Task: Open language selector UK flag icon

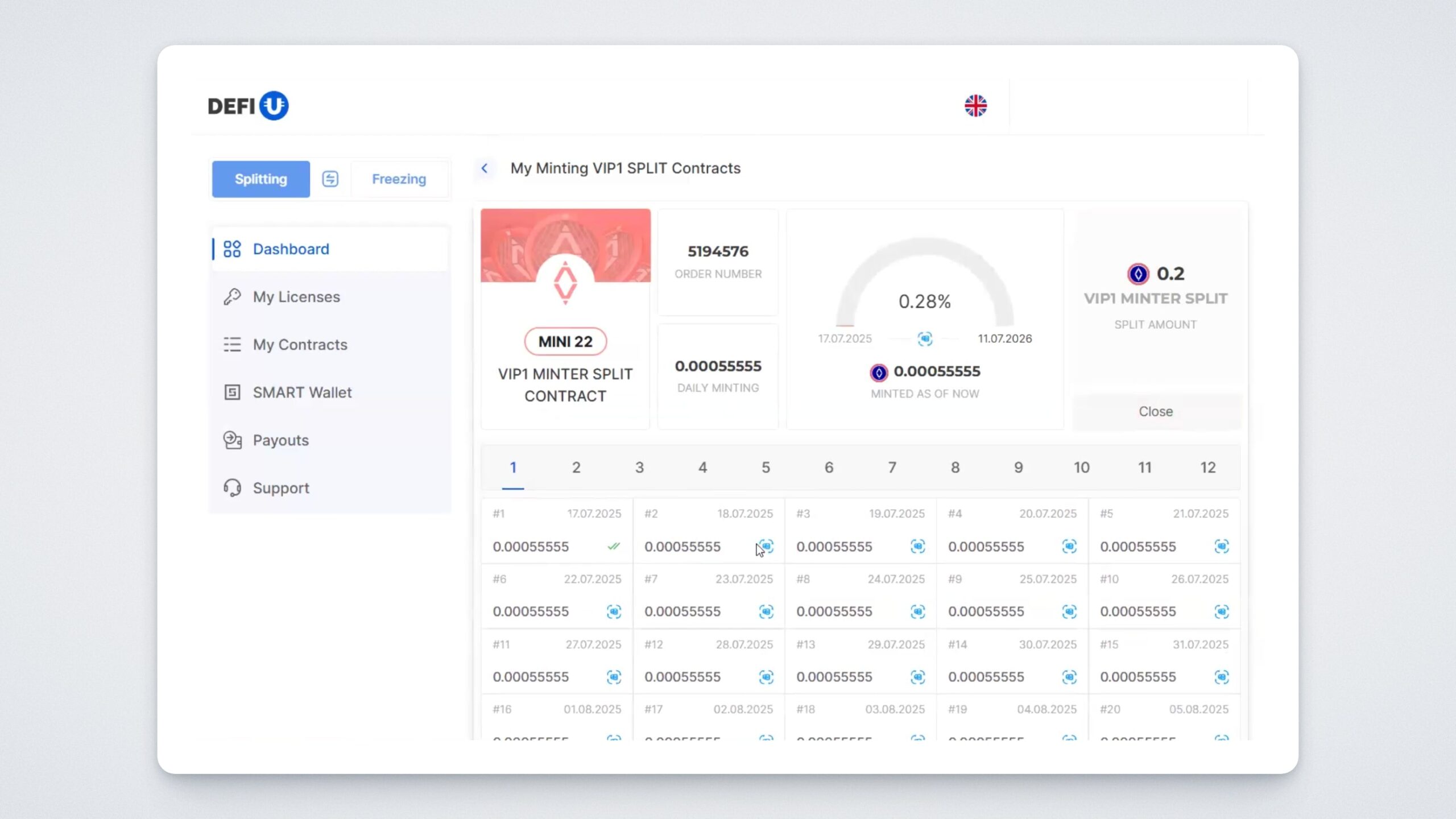Action: (x=975, y=106)
